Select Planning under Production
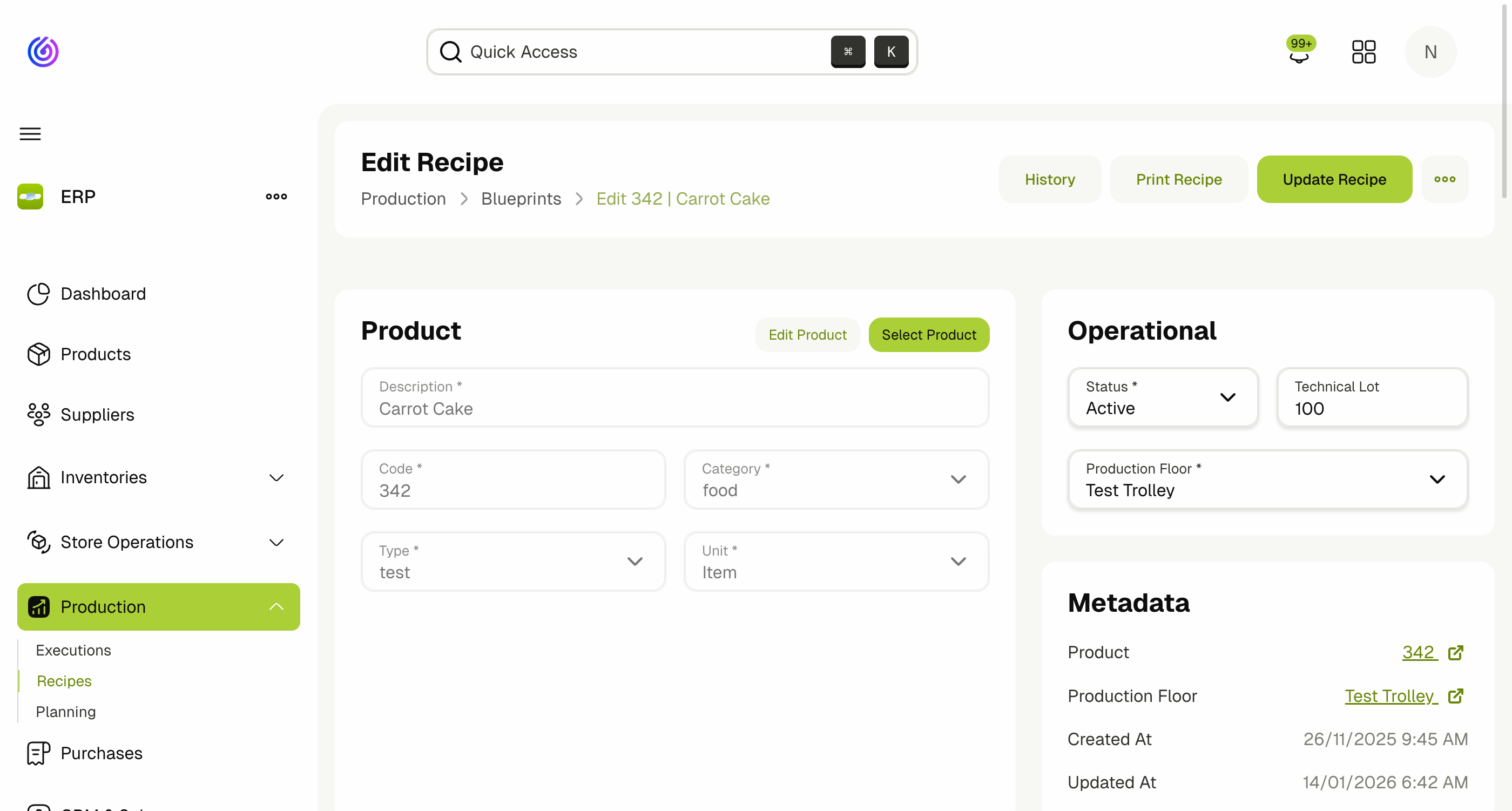1512x811 pixels. pyautogui.click(x=66, y=712)
